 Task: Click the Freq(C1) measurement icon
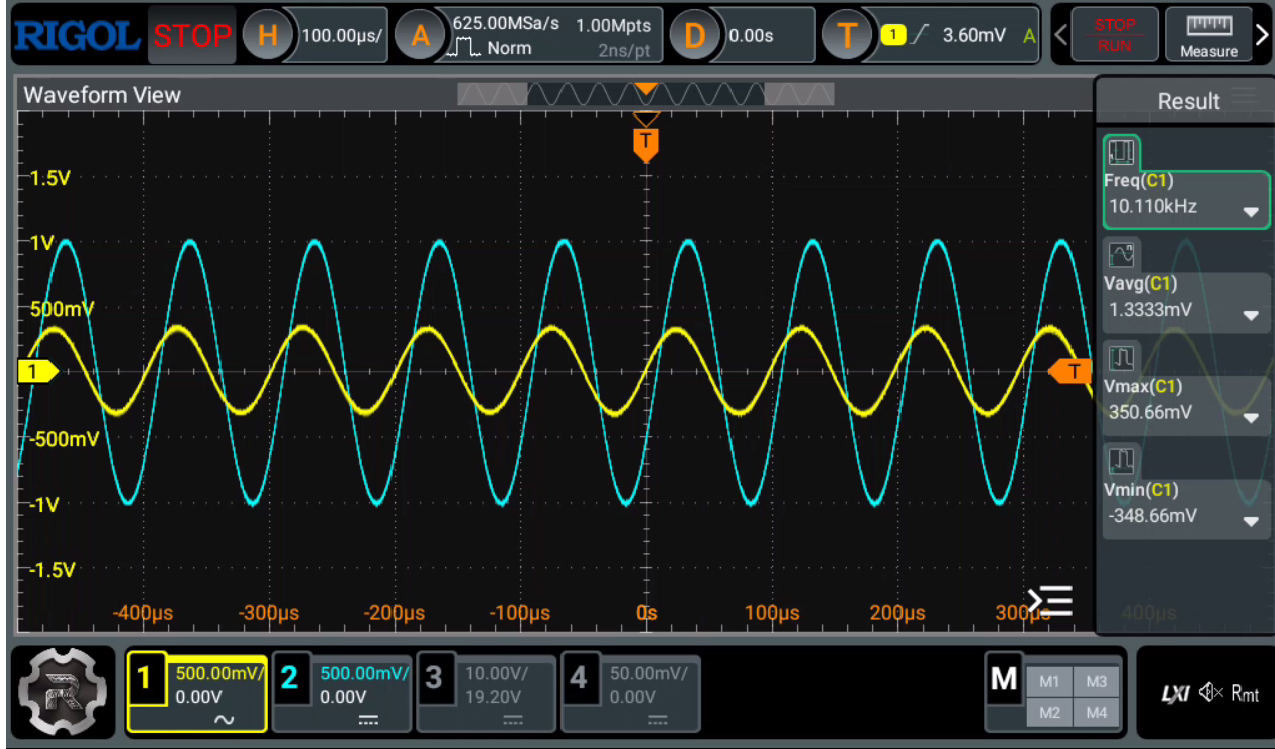pos(1121,153)
